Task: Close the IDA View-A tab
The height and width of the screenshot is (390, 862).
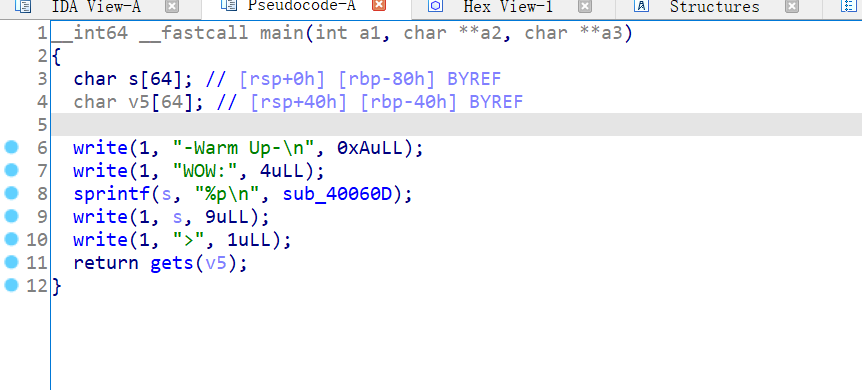Action: 172,6
